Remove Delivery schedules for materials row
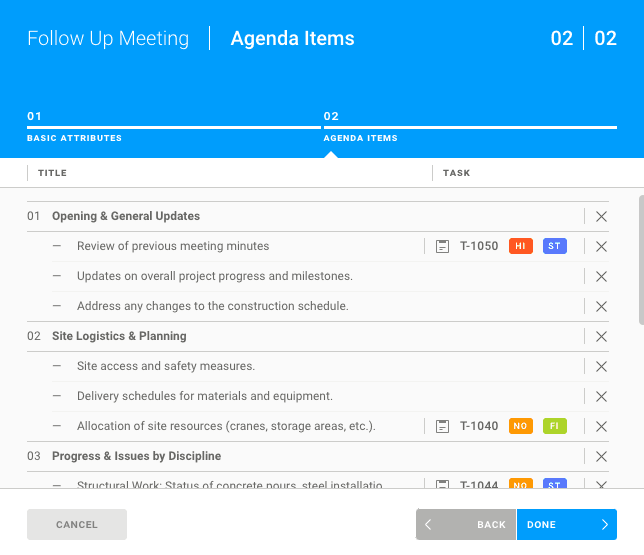 click(601, 396)
